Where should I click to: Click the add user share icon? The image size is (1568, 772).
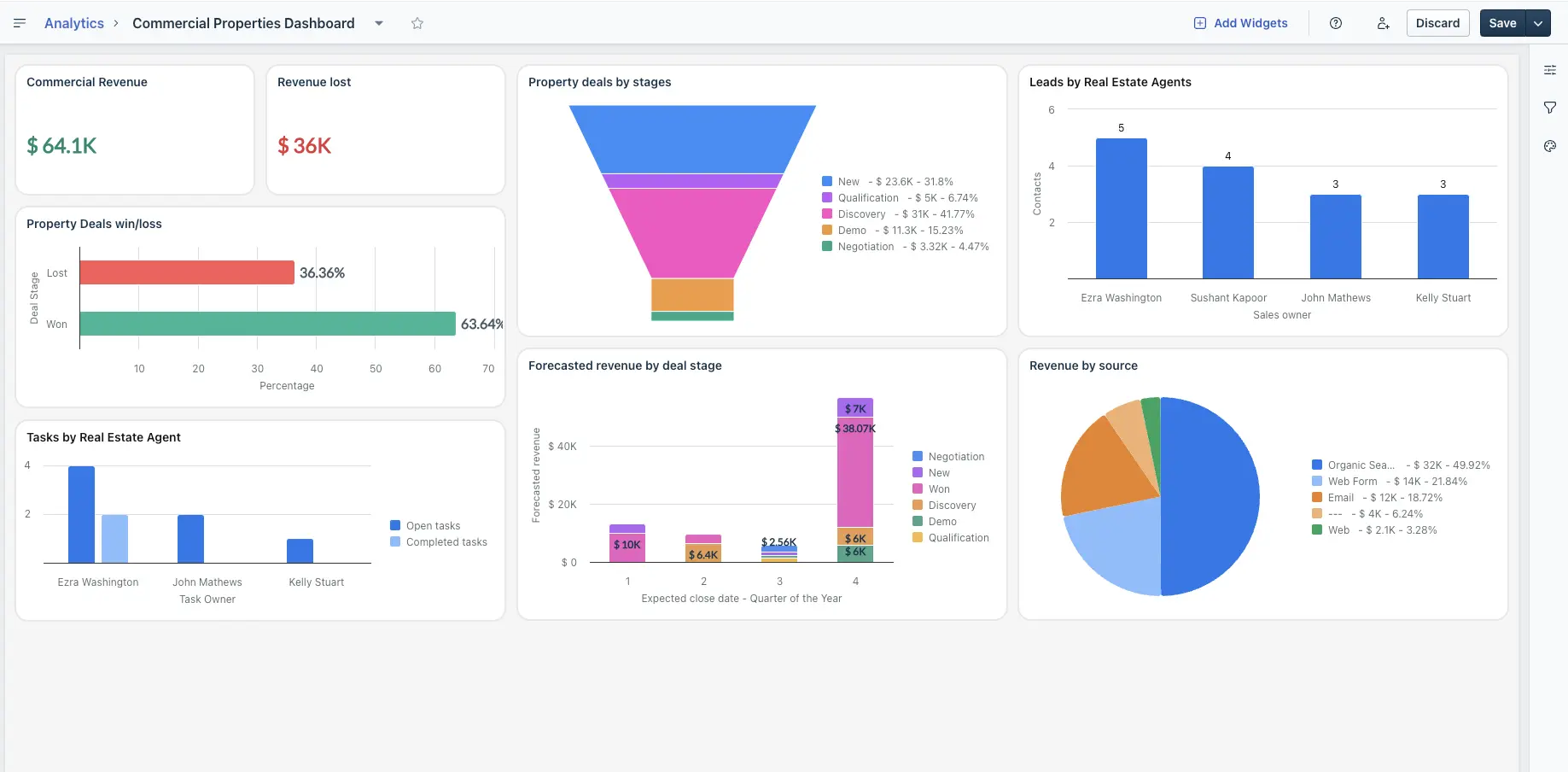(1383, 23)
